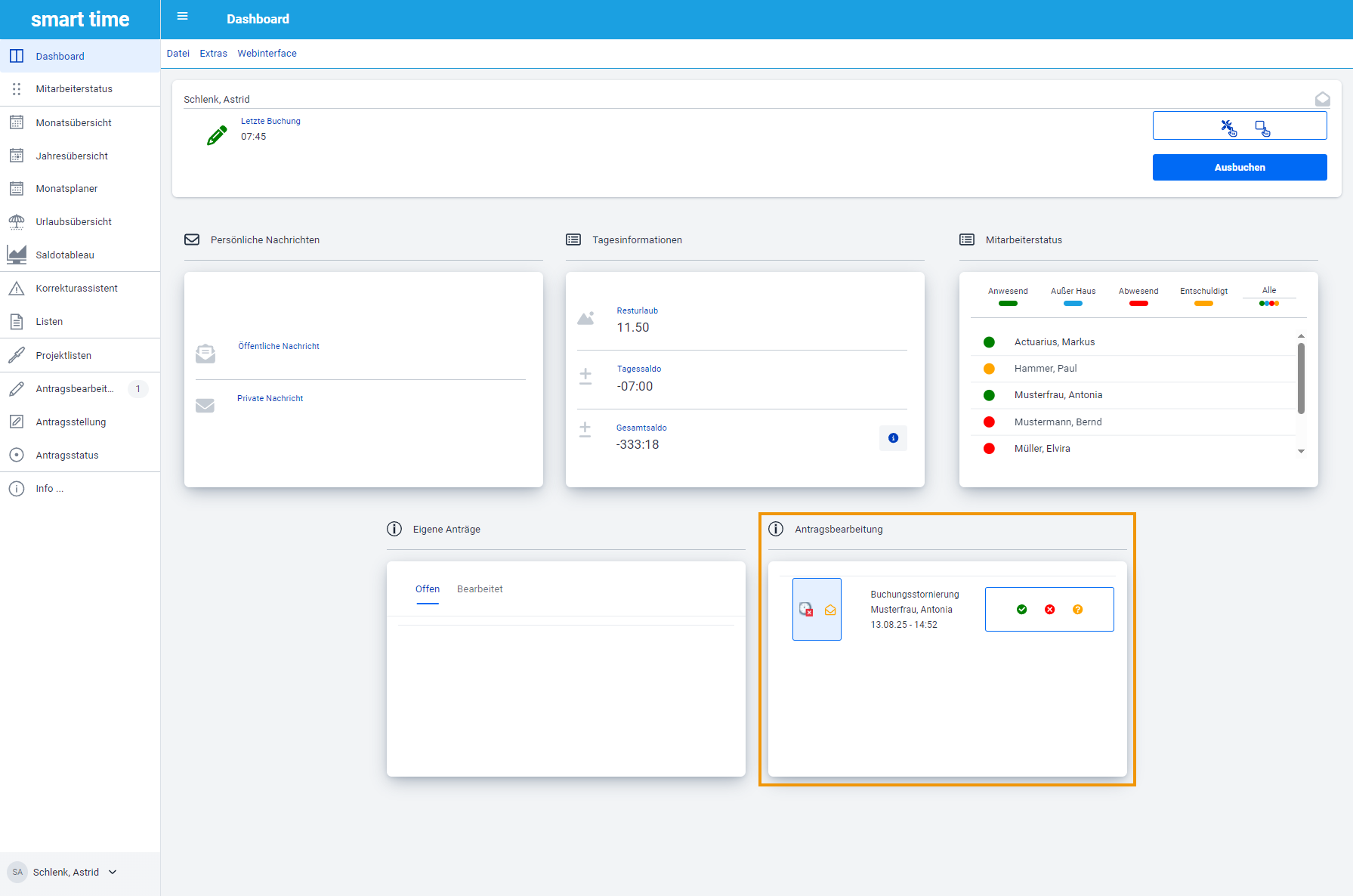Toggle the hamburger sidebar menu
Image resolution: width=1353 pixels, height=896 pixels.
point(182,17)
